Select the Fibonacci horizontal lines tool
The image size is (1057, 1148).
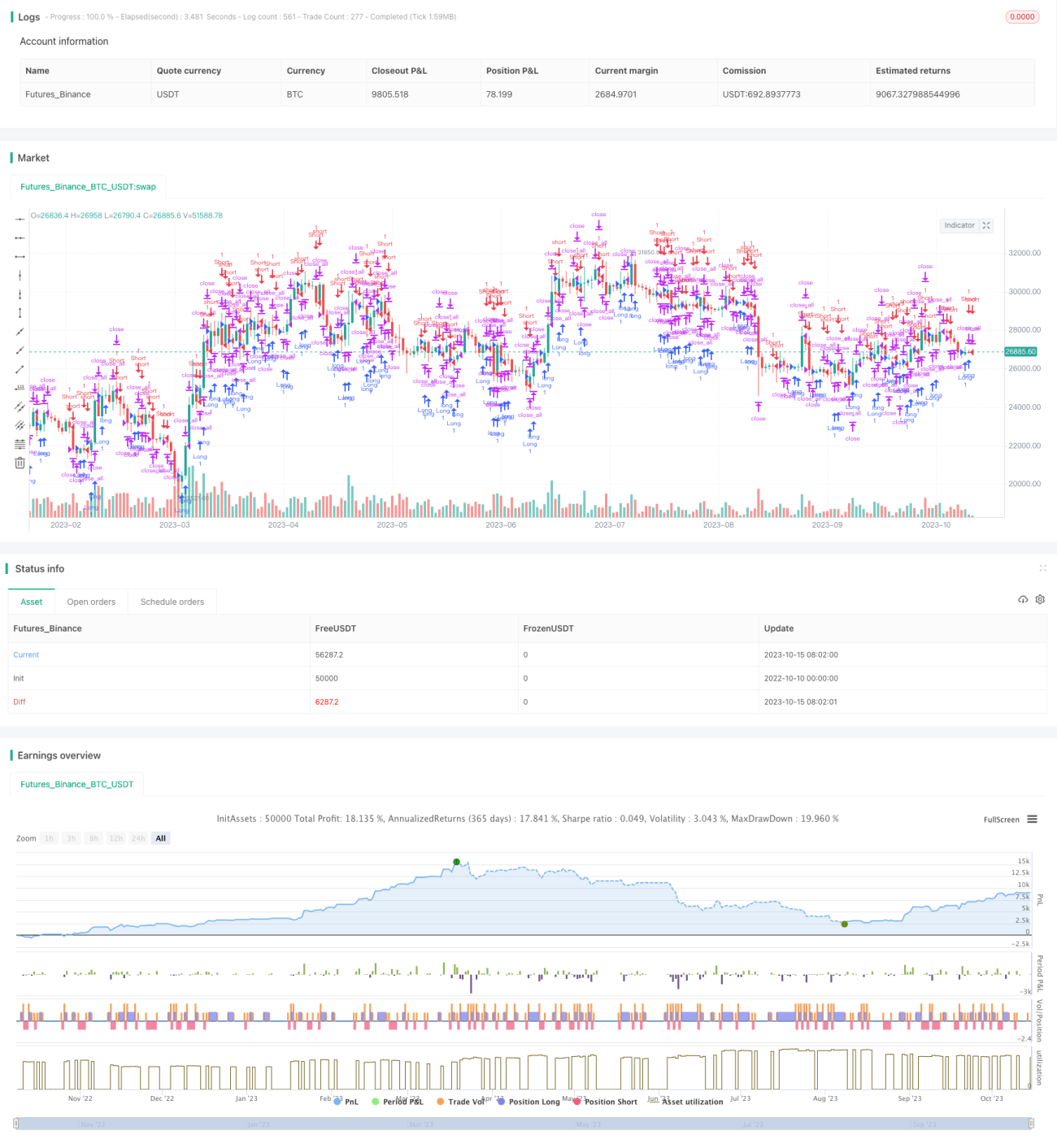[x=20, y=444]
